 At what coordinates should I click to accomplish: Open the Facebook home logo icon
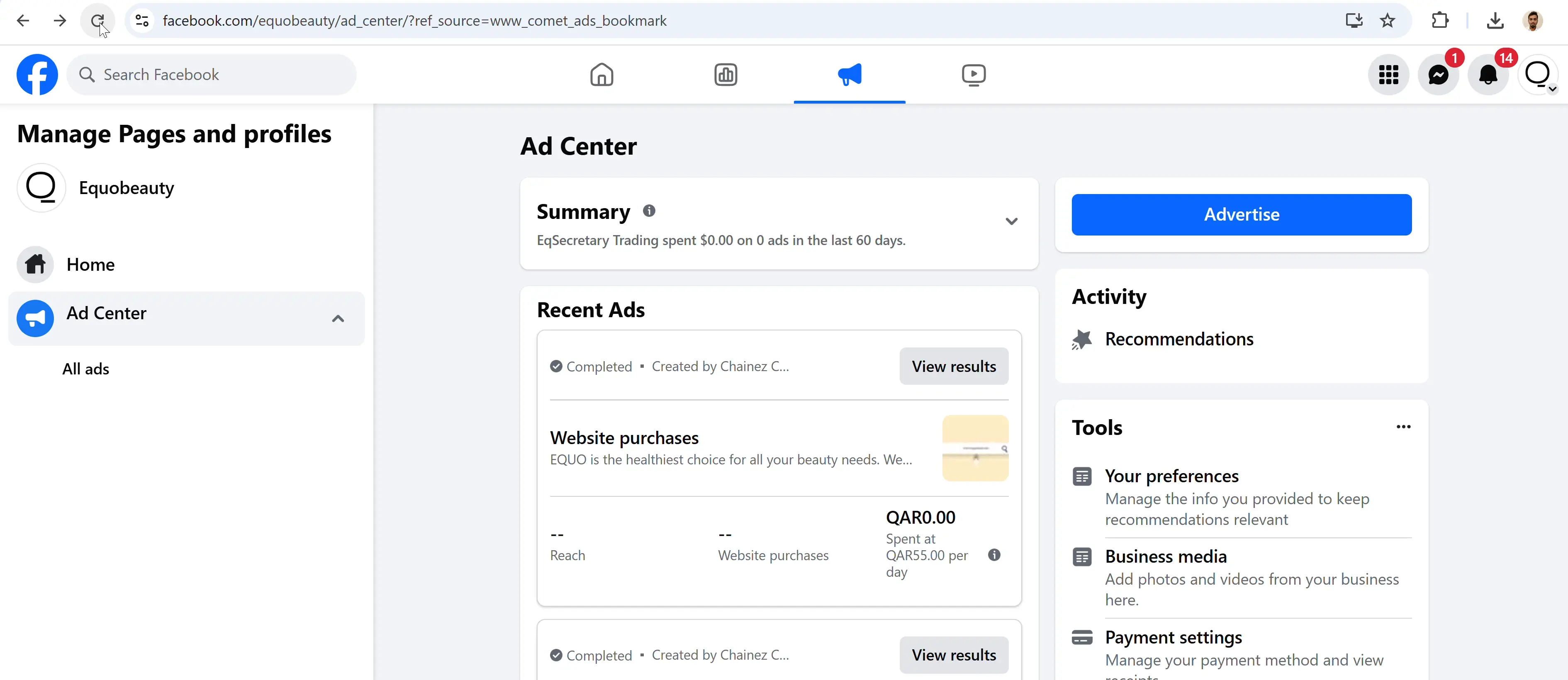[x=37, y=74]
